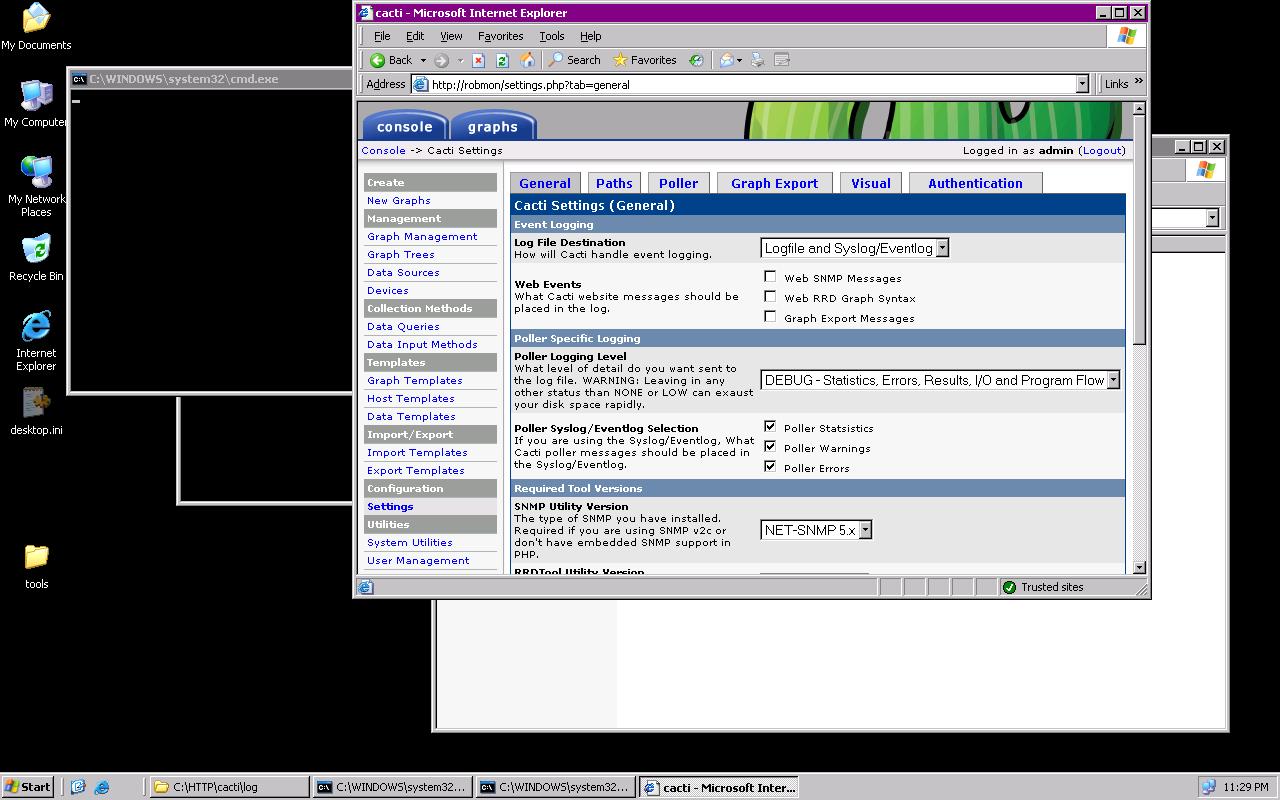The width and height of the screenshot is (1280, 800).
Task: Stop page loading with the Stop icon
Action: [x=478, y=60]
